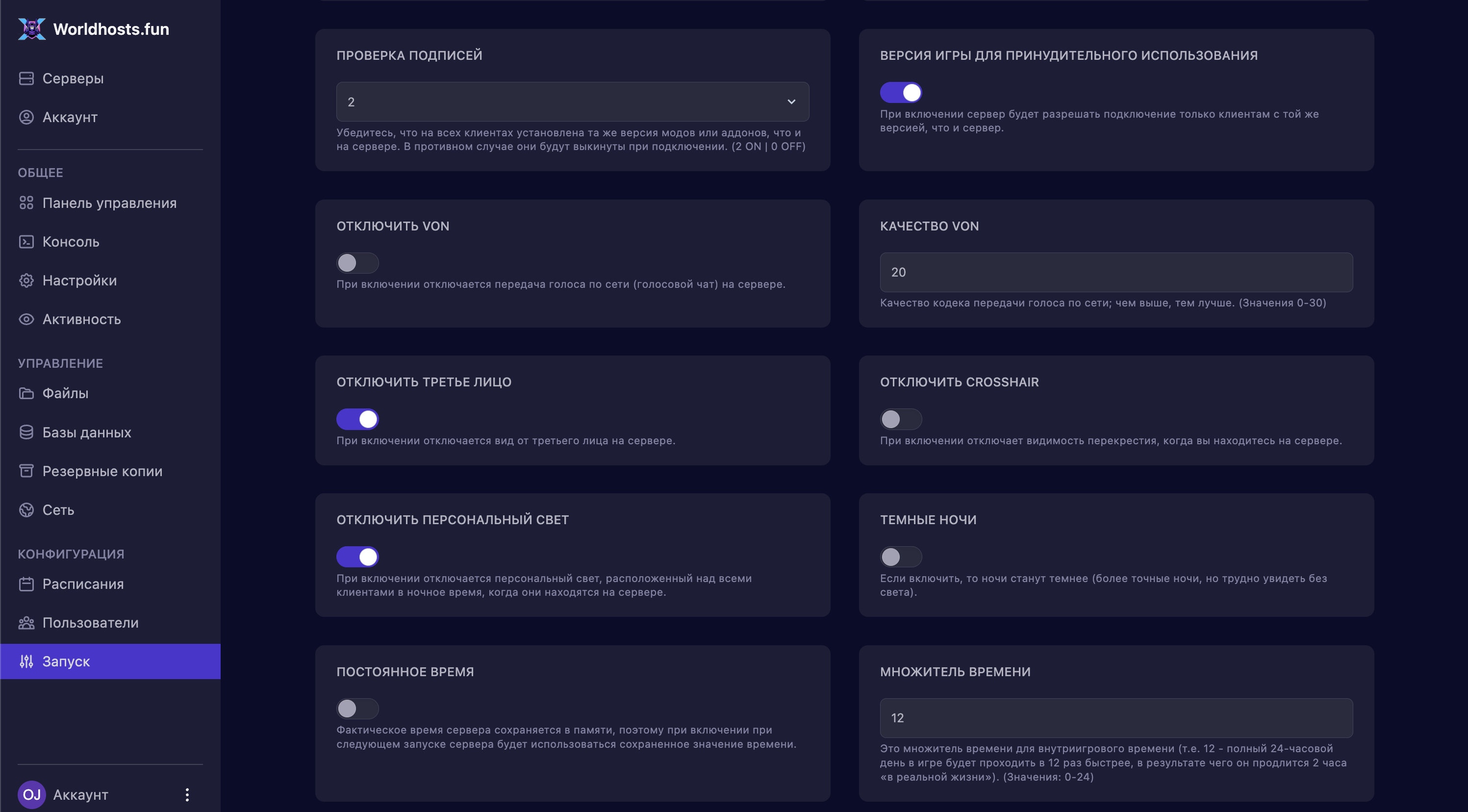
Task: Click the Качество VON input field
Action: (x=1116, y=272)
